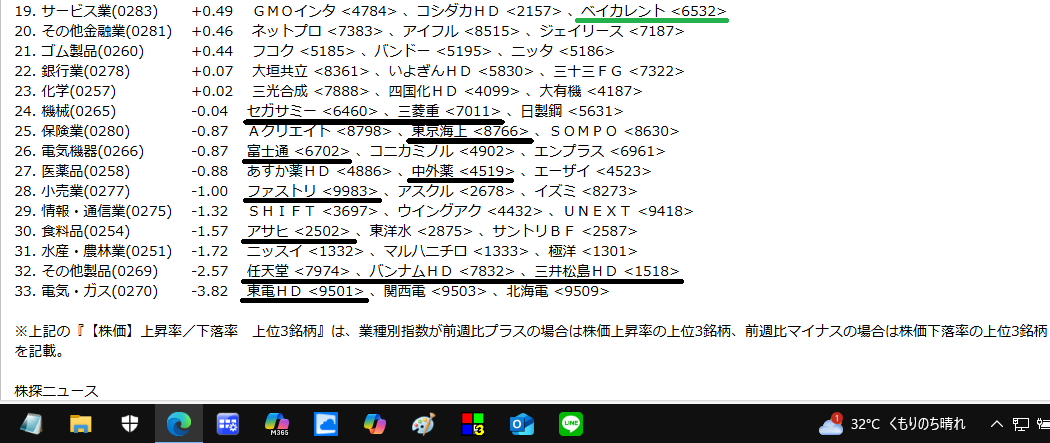Image resolution: width=1050 pixels, height=443 pixels.
Task: Click ネットプロ <7383> stock
Action: [317, 31]
